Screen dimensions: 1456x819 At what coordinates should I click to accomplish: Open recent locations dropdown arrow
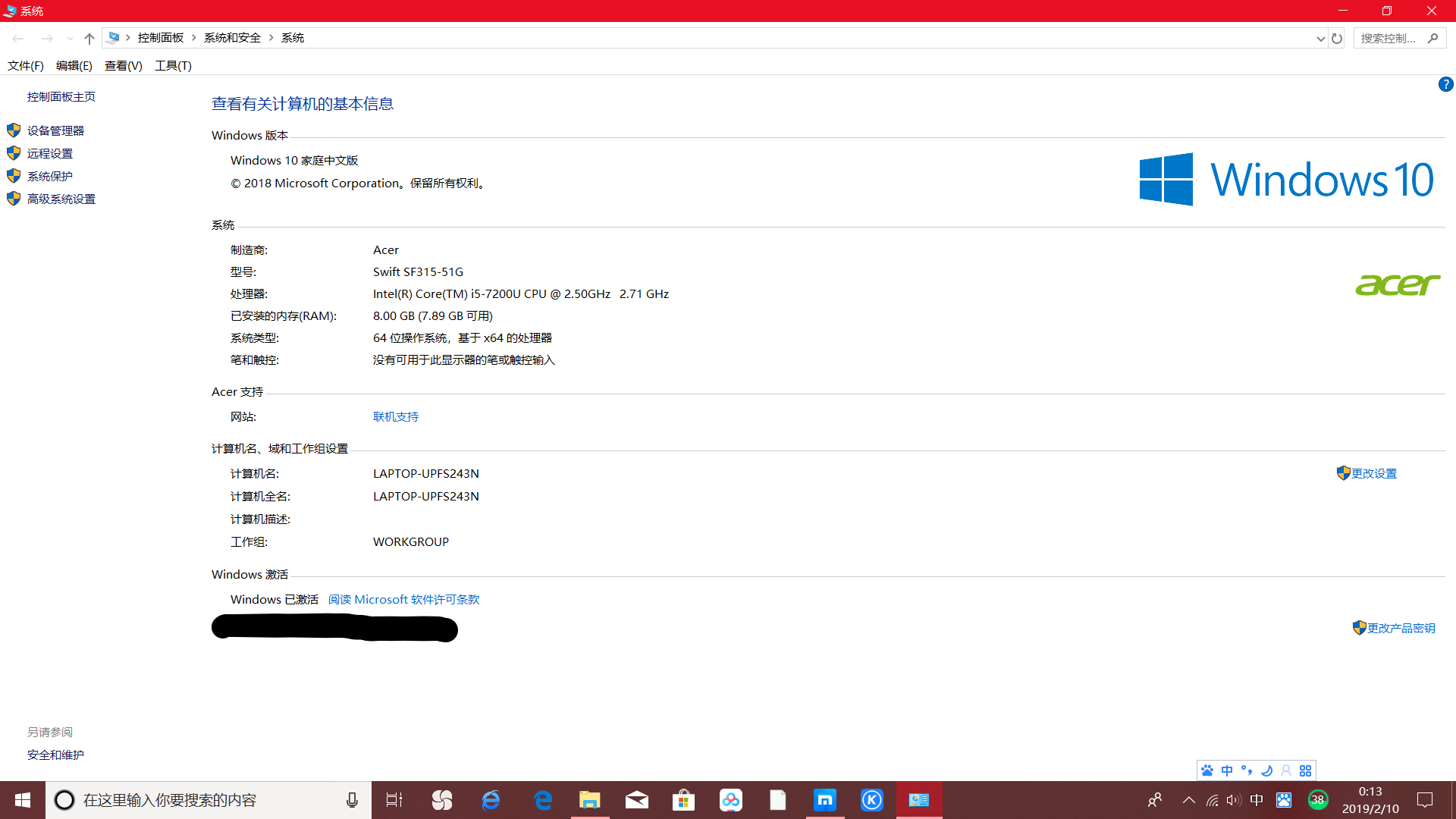tap(70, 38)
